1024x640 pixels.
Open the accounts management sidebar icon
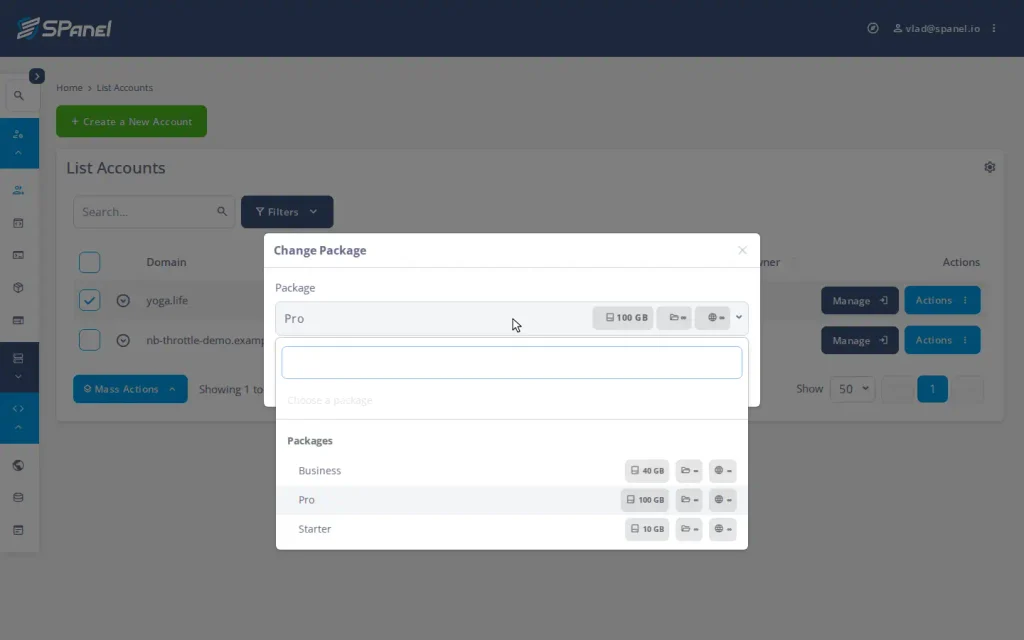point(18,135)
